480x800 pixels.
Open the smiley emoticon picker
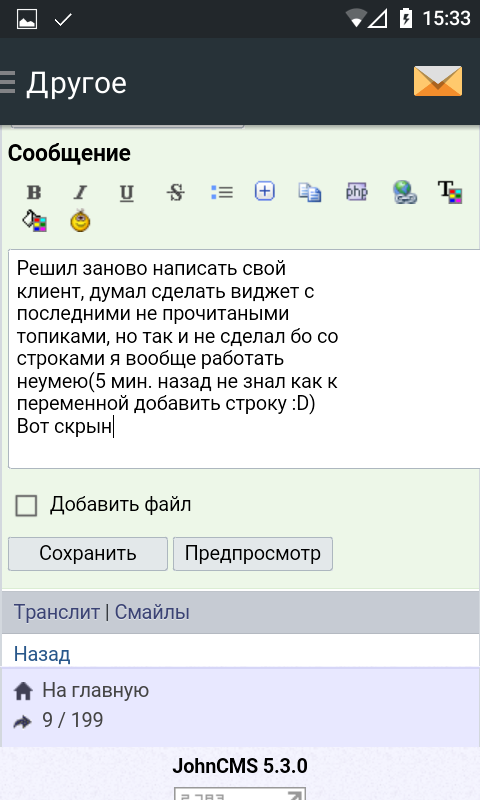(80, 220)
